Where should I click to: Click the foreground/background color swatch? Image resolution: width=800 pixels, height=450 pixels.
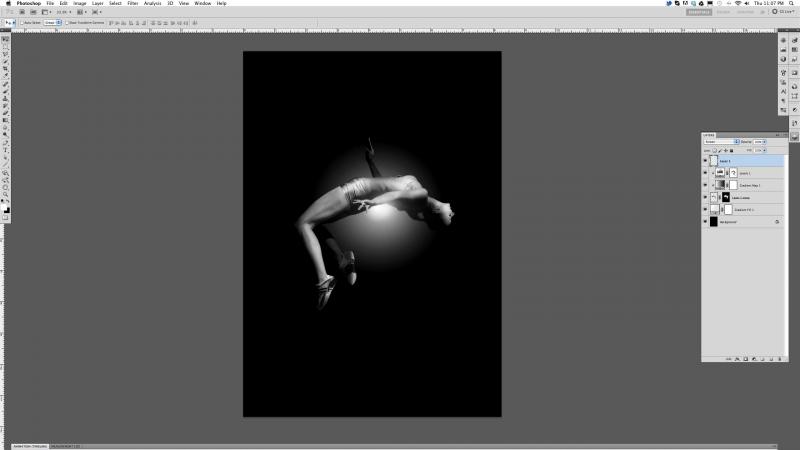pyautogui.click(x=5, y=209)
